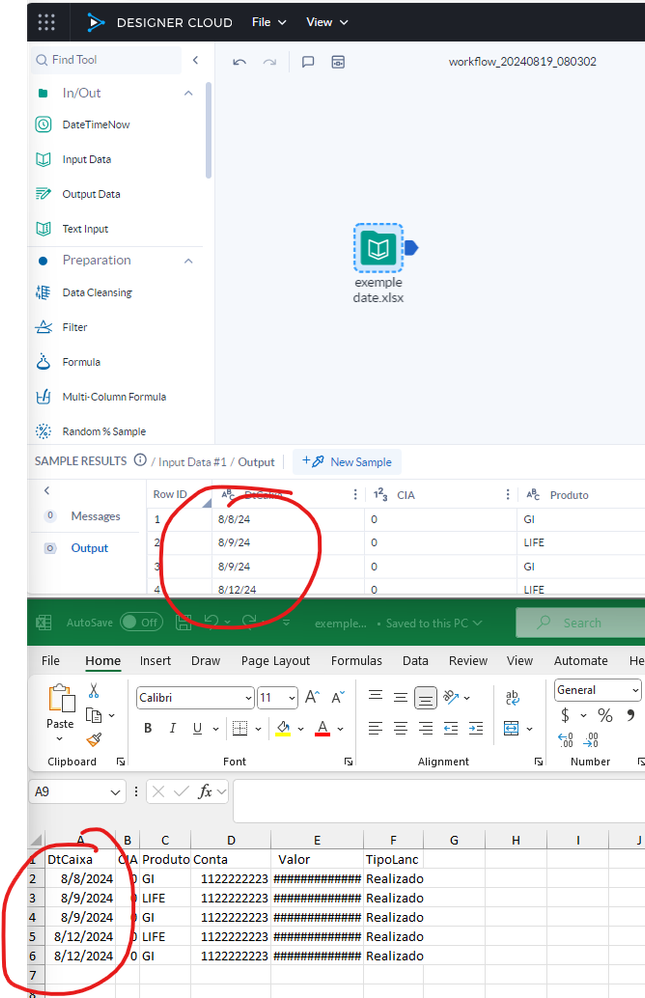The image size is (645, 998).
Task: Select the Data Cleansing tool
Action: click(97, 292)
